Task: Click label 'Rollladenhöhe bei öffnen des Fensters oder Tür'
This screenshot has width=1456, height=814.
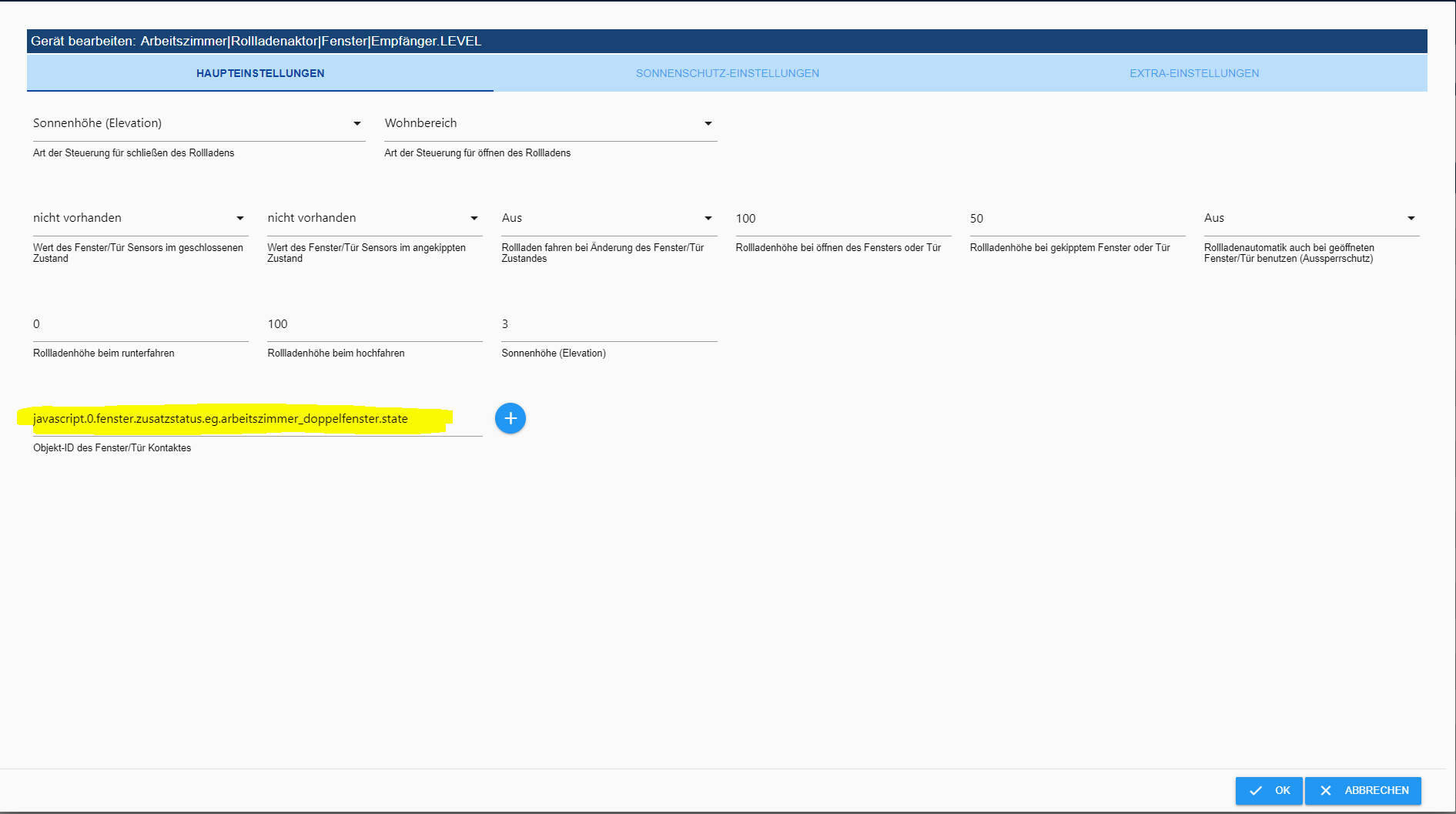Action: click(x=838, y=248)
